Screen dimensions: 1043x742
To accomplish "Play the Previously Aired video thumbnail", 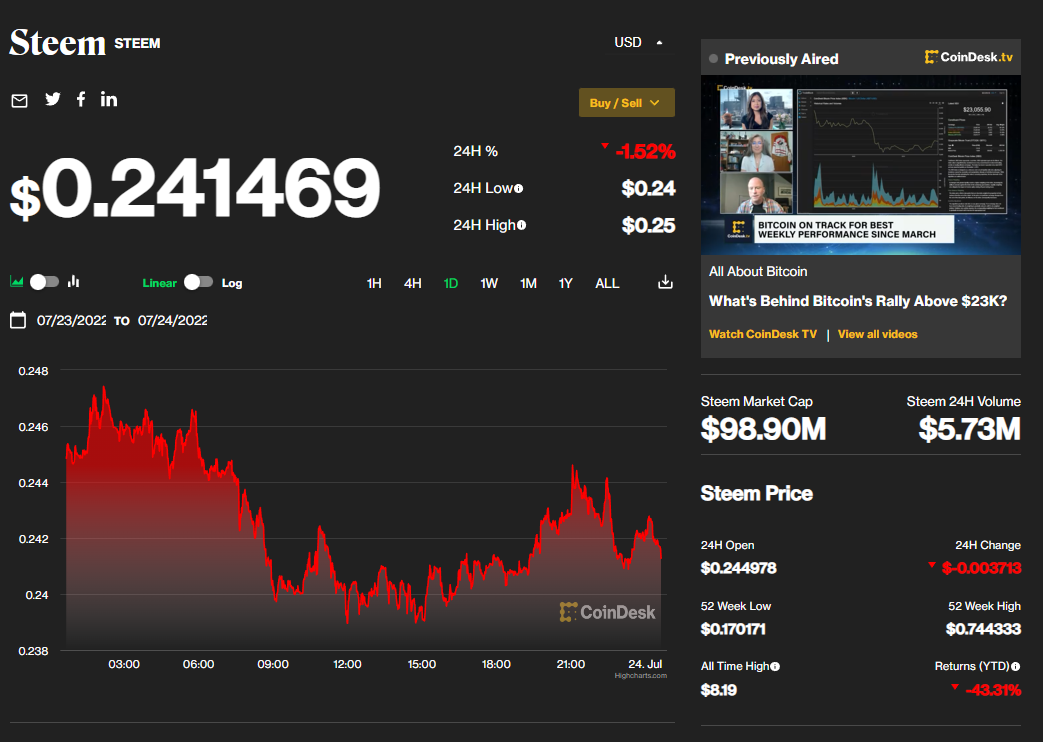I will tap(861, 164).
